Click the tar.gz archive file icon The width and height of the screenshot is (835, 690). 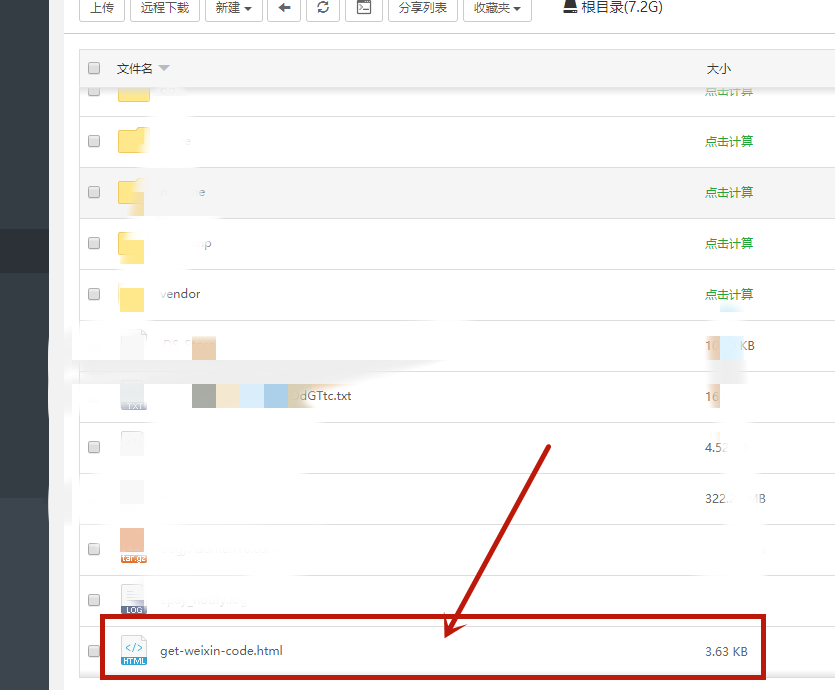(x=133, y=546)
